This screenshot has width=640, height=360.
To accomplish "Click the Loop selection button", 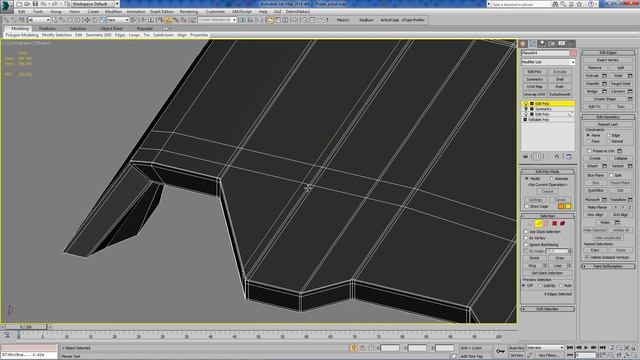I will coord(558,266).
